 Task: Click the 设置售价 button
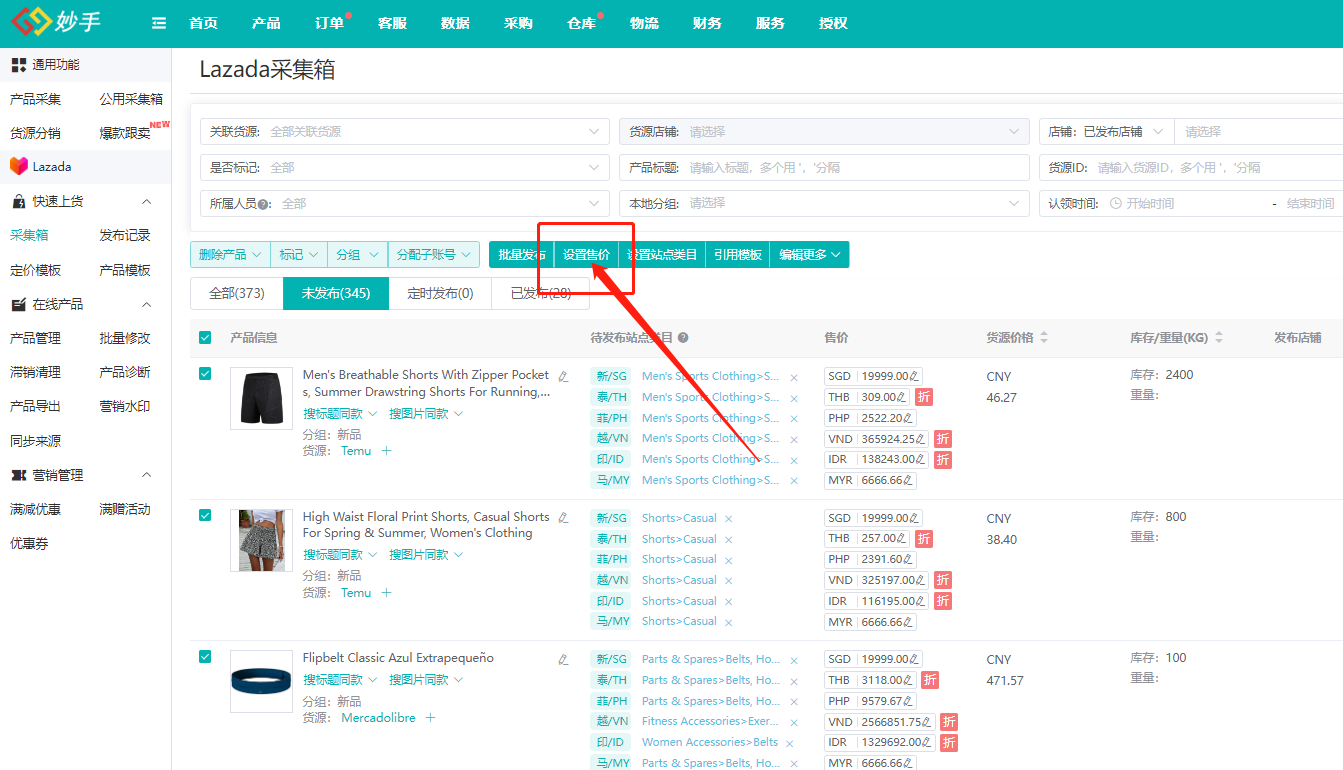point(586,255)
